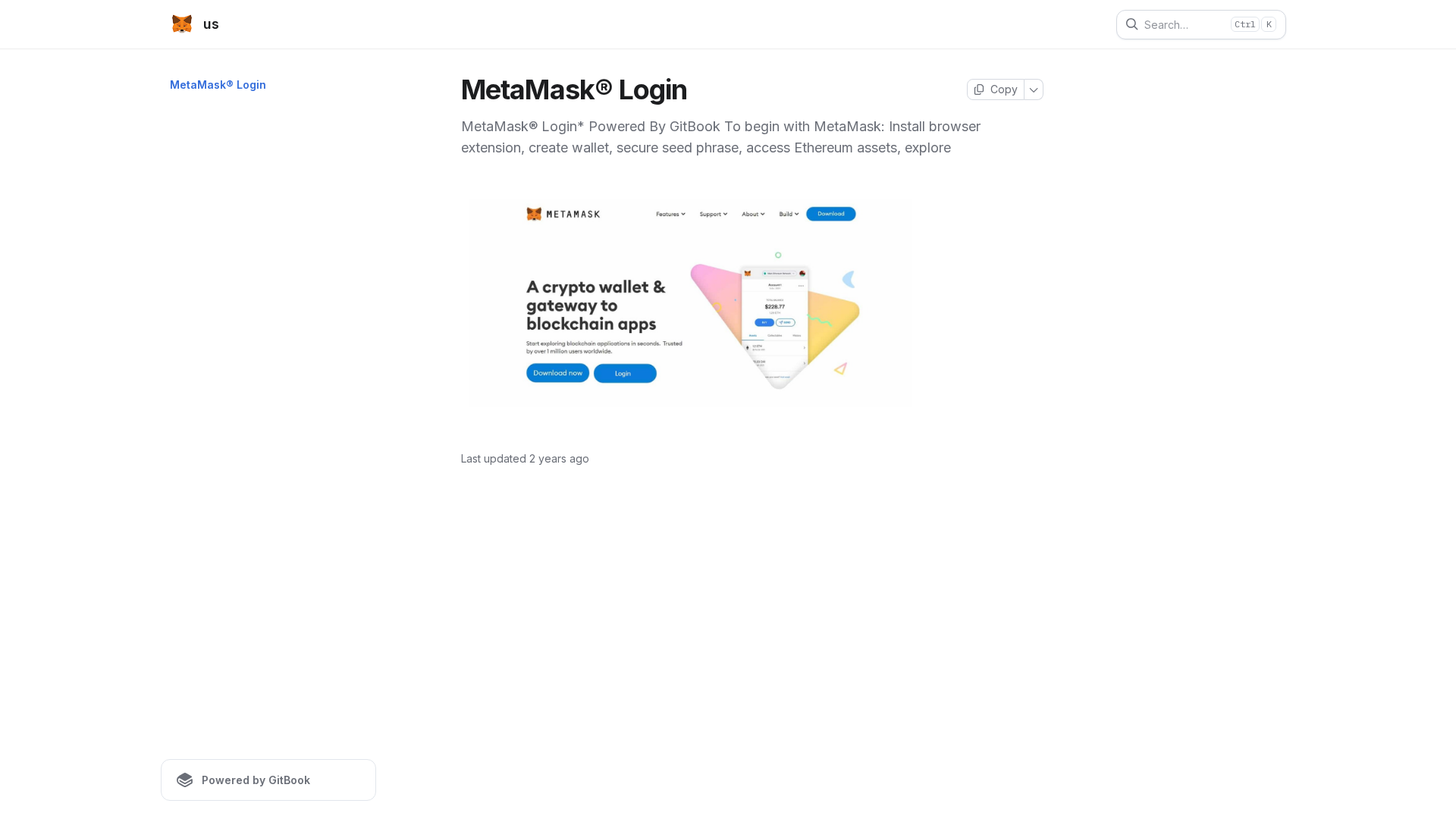Open the About menu in embedded image
Screen dimensions: 1456x819
tap(753, 214)
